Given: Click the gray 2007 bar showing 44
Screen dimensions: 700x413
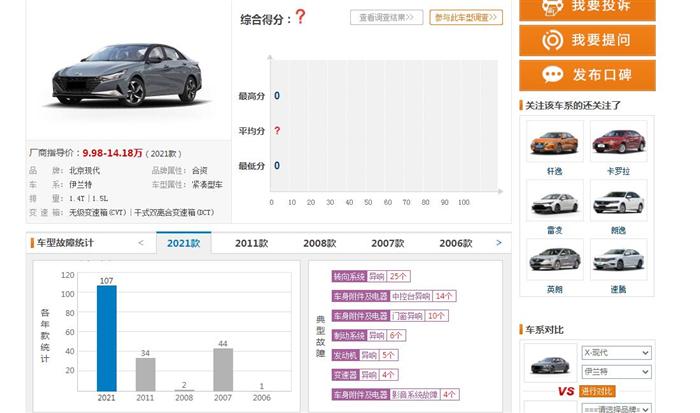Looking at the screenshot, I should (x=223, y=370).
